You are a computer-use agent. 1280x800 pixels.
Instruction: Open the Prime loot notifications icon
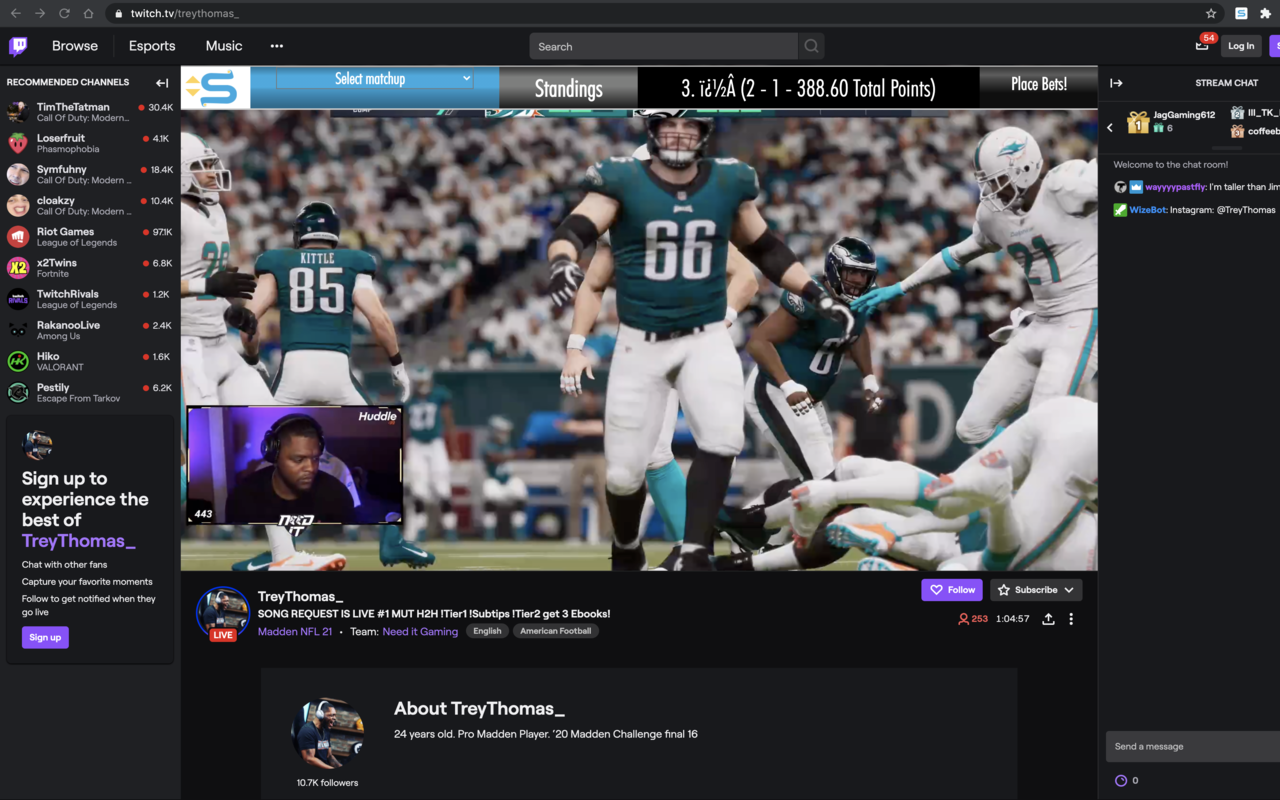point(1203,45)
